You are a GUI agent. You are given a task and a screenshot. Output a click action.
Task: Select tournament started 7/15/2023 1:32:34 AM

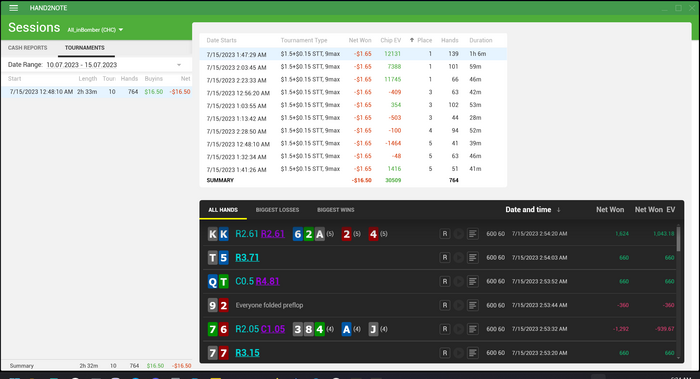click(x=353, y=156)
